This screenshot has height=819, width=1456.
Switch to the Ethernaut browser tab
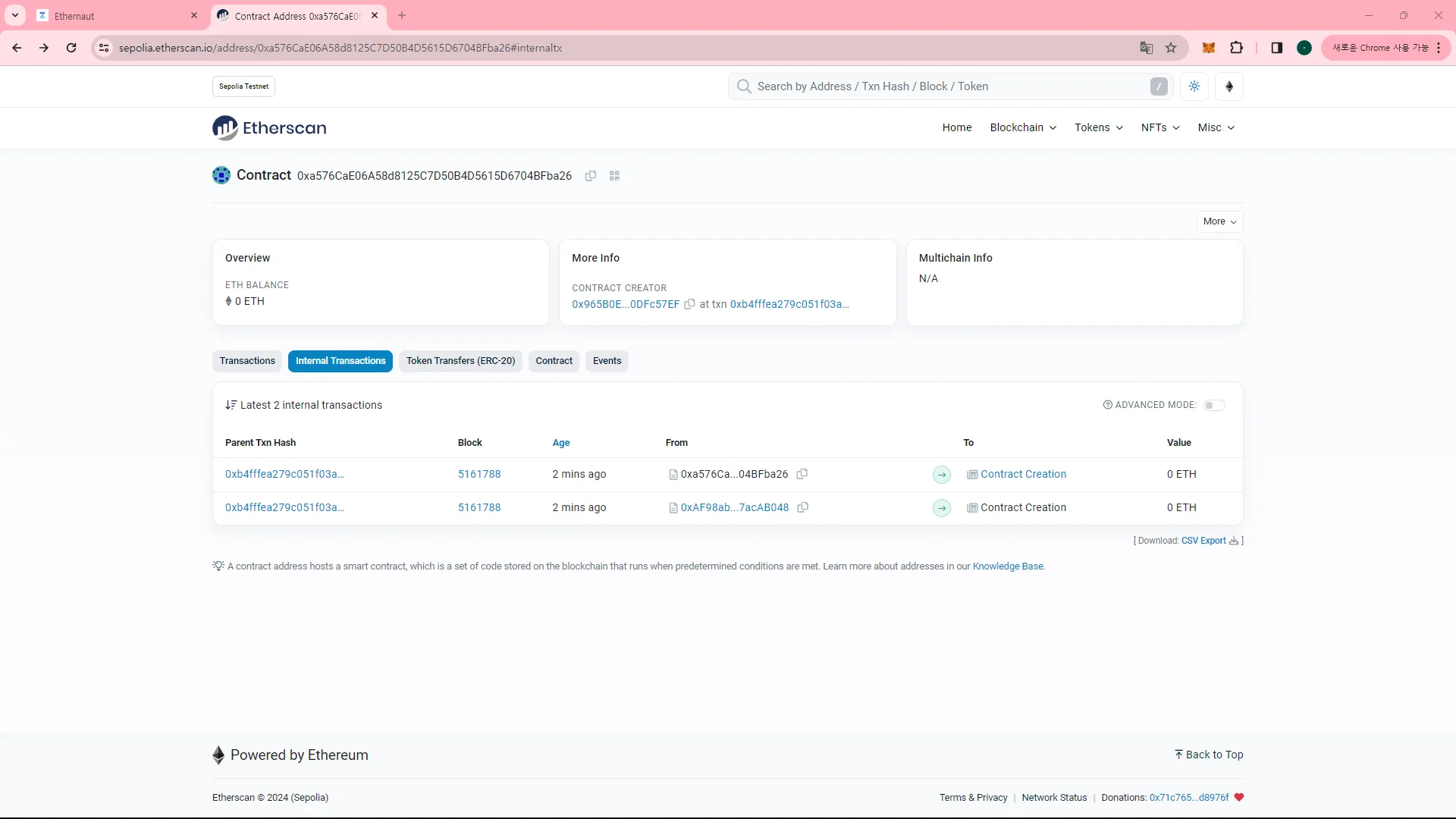coord(118,15)
